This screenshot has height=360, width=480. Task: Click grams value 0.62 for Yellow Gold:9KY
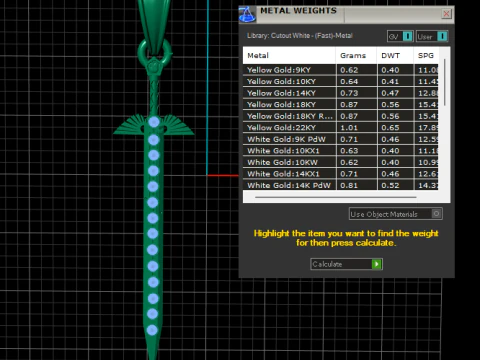[x=349, y=70]
